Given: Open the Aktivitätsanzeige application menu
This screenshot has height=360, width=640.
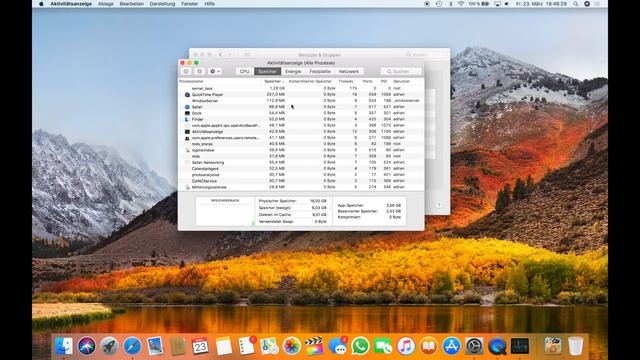Looking at the screenshot, I should (71, 4).
